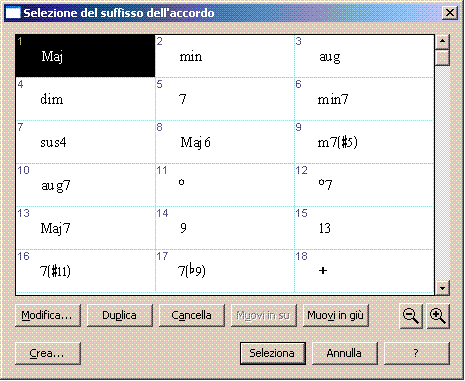Screen dimensions: 465x381
Task: Select the min7 chord suffix
Action: click(364, 99)
